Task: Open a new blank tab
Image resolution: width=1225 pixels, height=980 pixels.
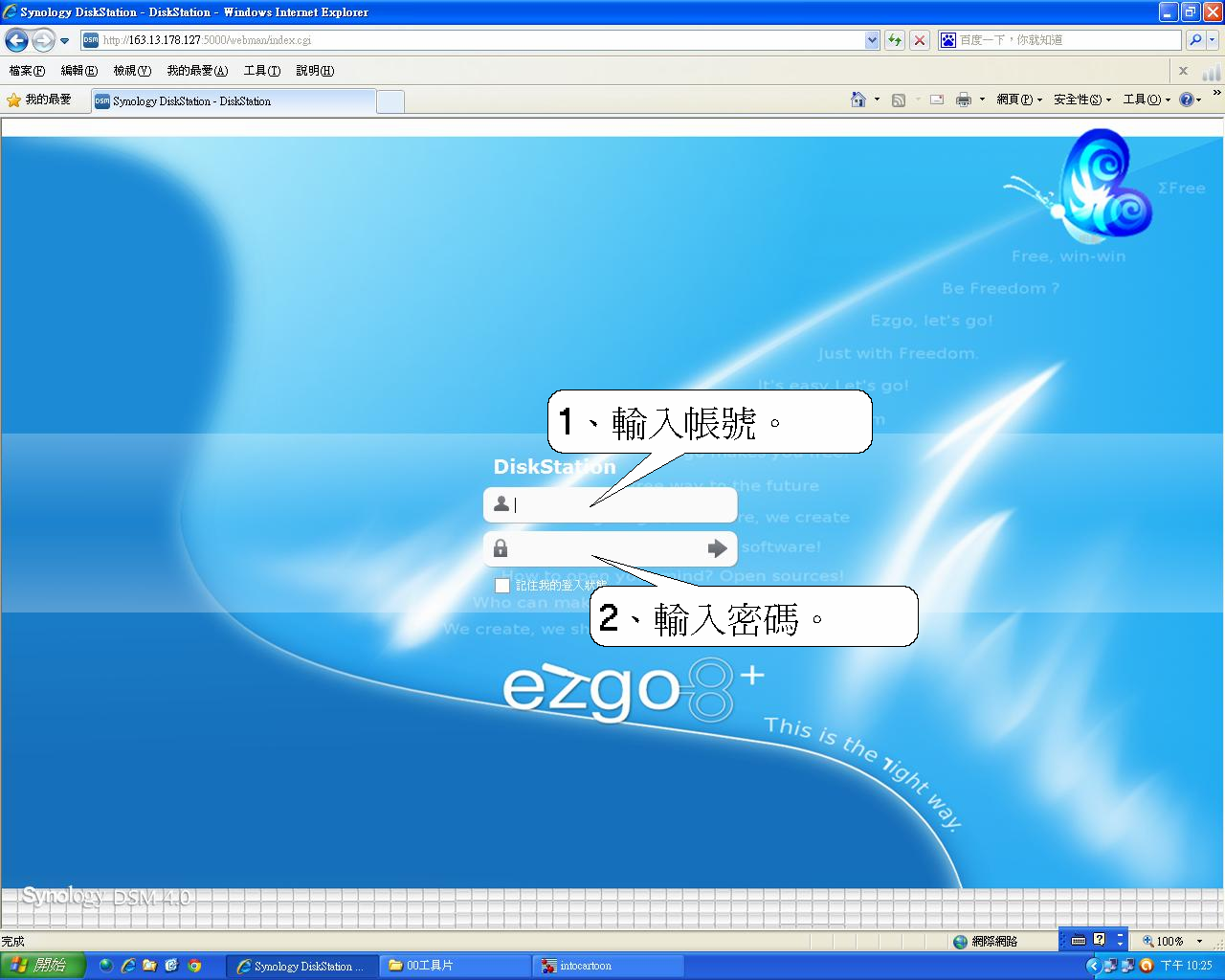Action: point(390,101)
